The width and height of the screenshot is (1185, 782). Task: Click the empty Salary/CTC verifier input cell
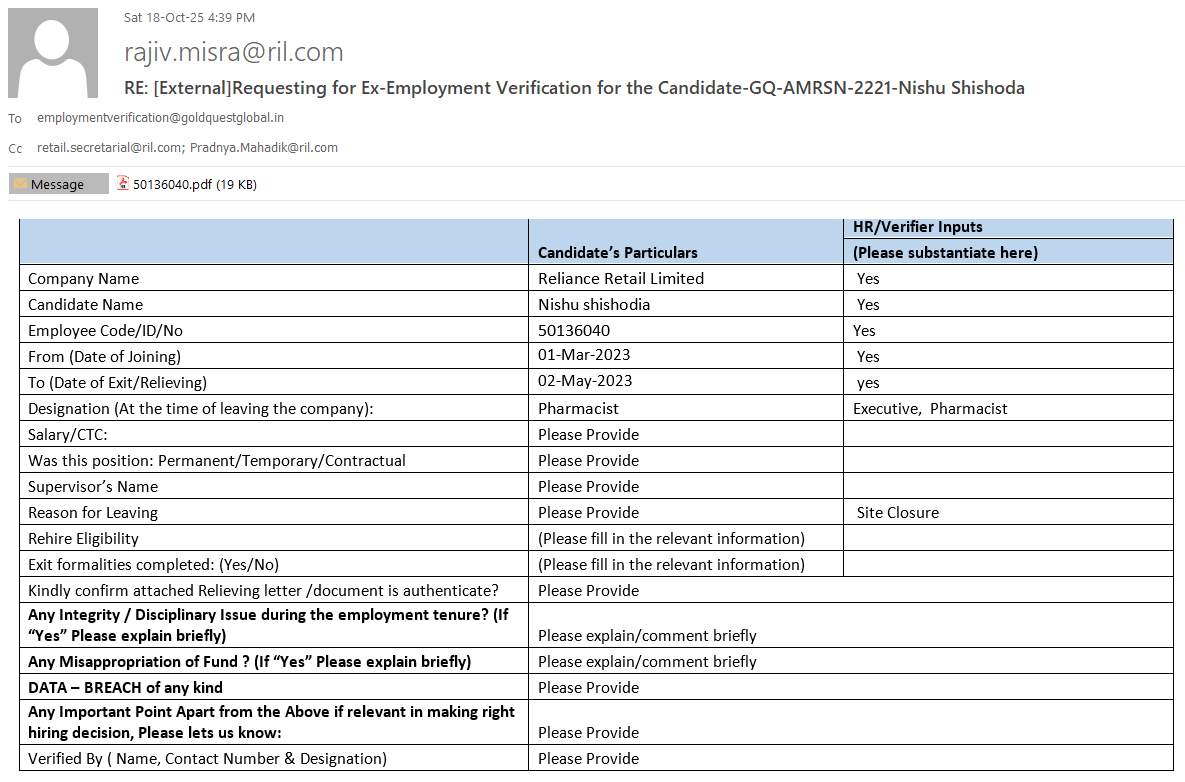[x=1007, y=434]
